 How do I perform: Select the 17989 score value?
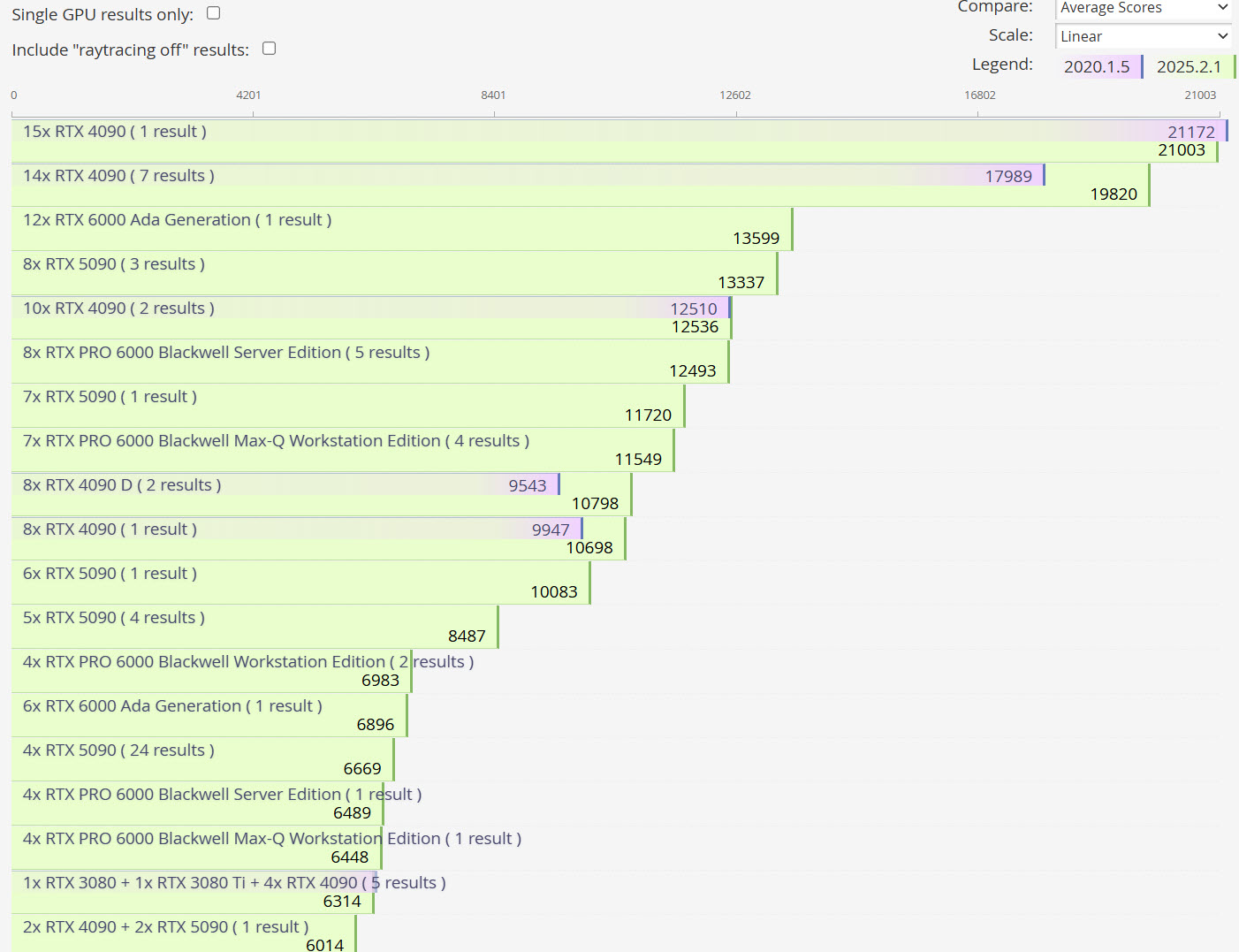point(1008,176)
